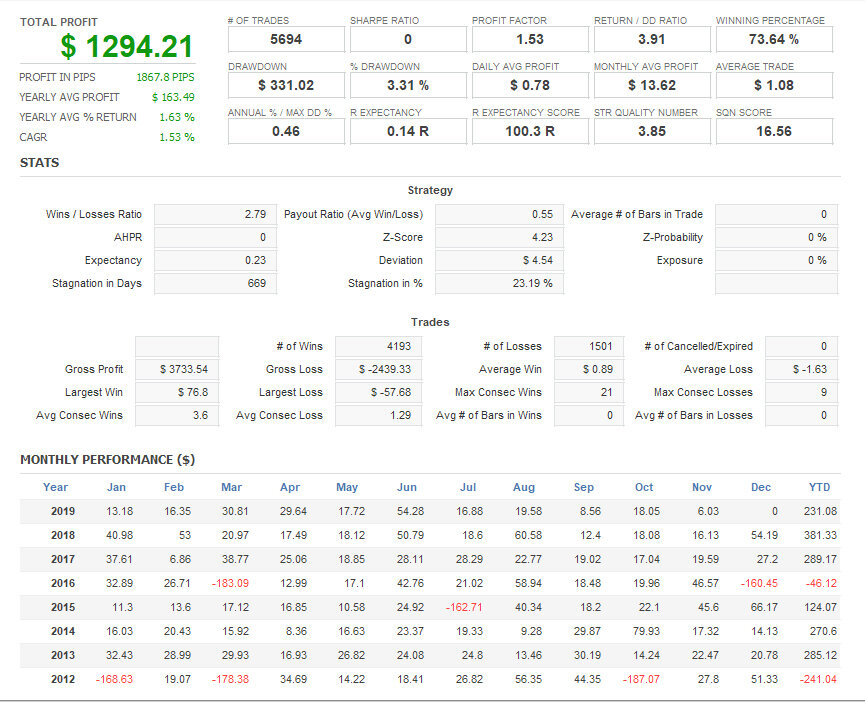Viewport: 865px width, 702px height.
Task: Select Stagnation in Days field 669
Action: coord(215,283)
